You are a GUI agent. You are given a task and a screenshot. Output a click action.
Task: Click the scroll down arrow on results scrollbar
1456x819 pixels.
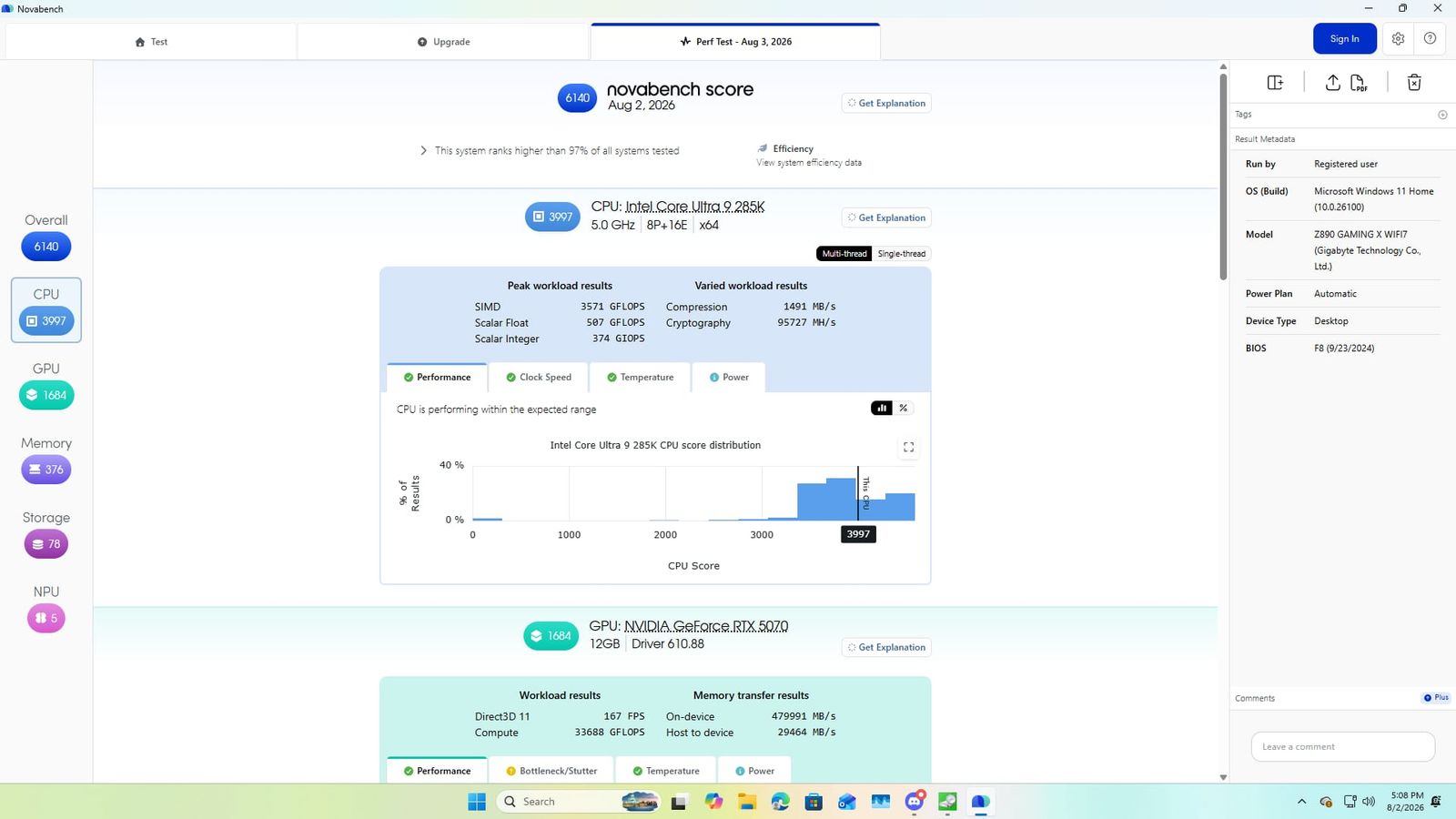pyautogui.click(x=1223, y=777)
